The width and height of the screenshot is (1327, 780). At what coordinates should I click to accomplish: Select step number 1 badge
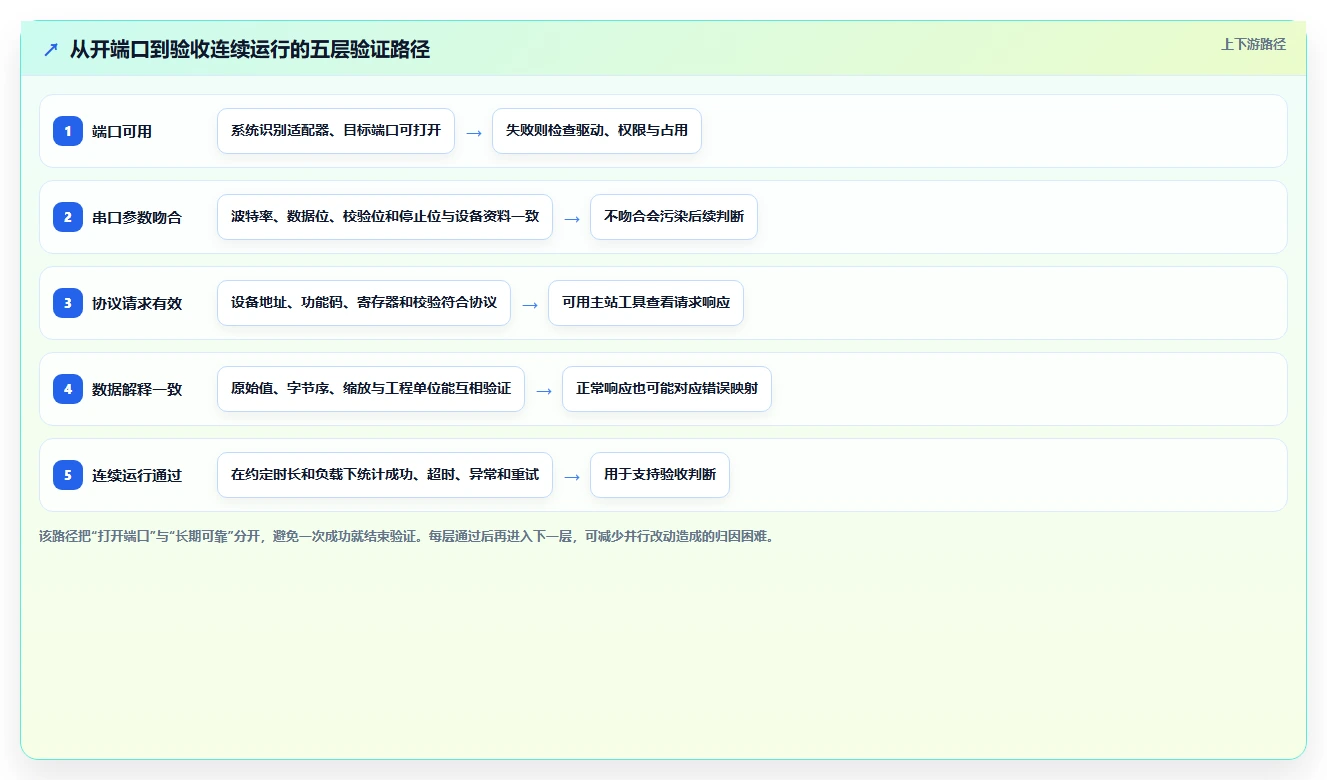68,130
